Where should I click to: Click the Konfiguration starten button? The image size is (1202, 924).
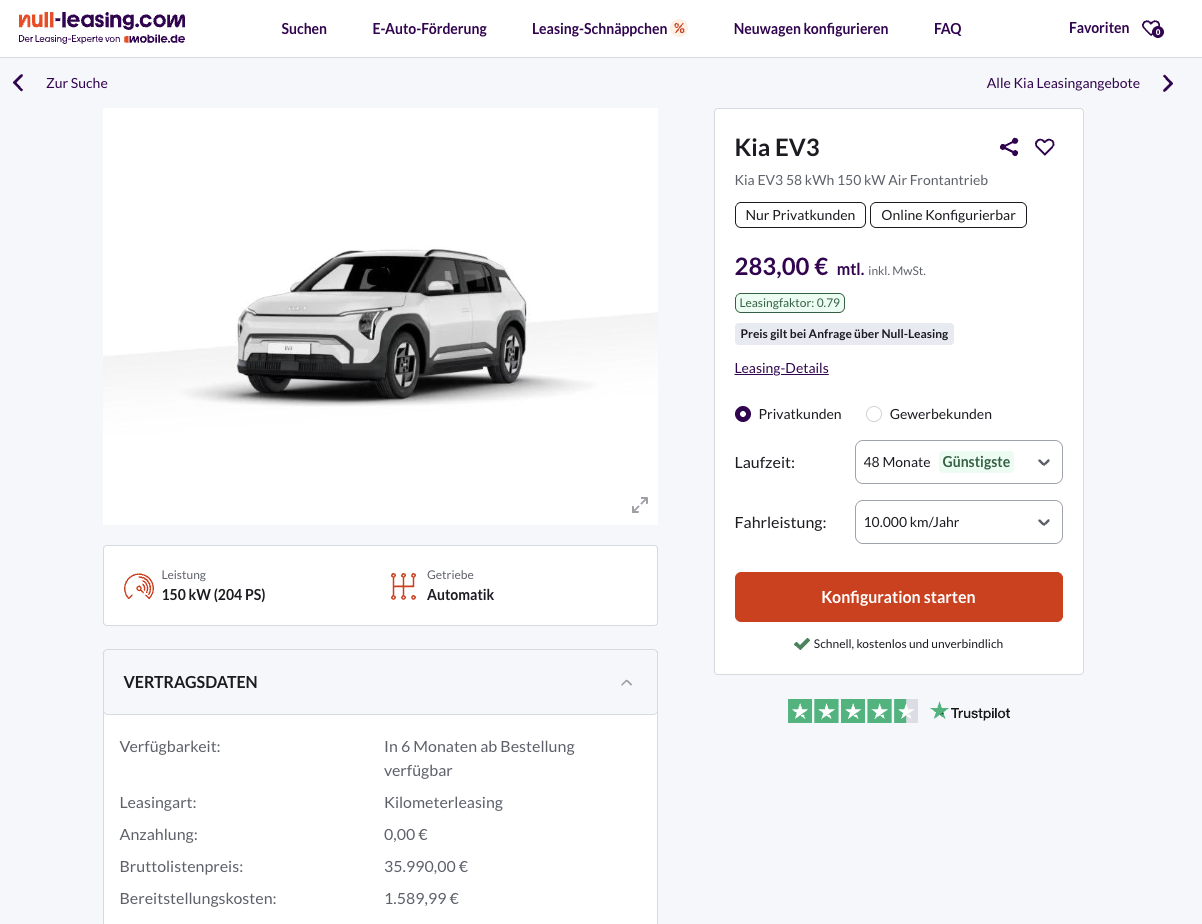898,597
